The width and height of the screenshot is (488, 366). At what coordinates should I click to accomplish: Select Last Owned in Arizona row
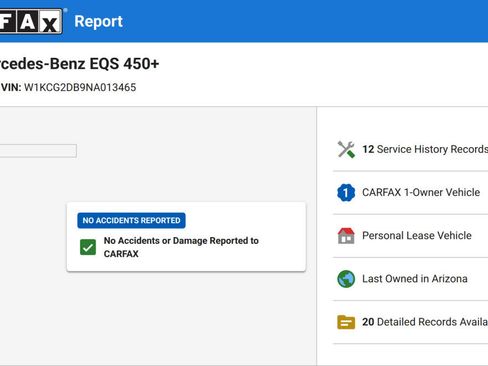pos(410,279)
